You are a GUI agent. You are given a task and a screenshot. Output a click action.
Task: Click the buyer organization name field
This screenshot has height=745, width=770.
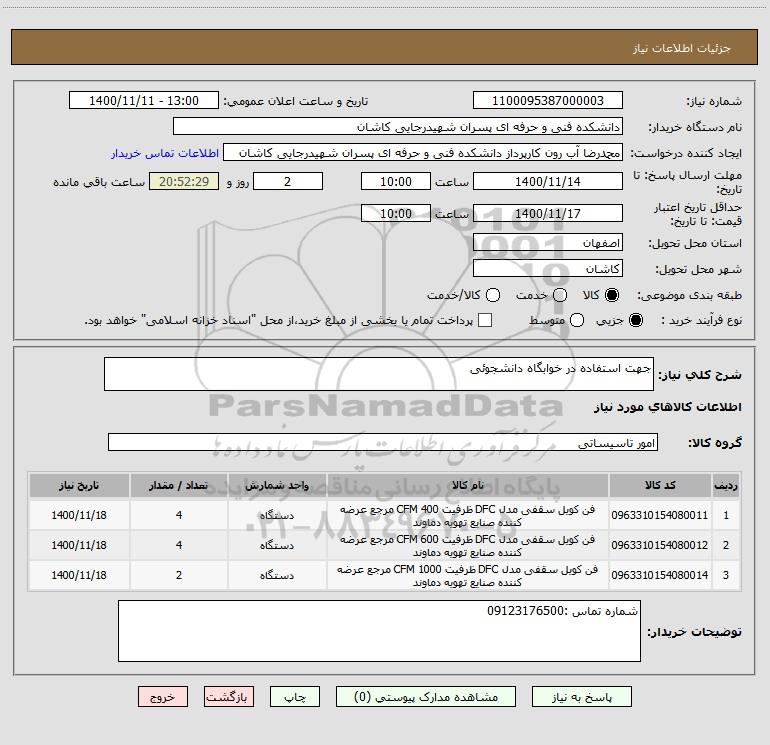[398, 127]
